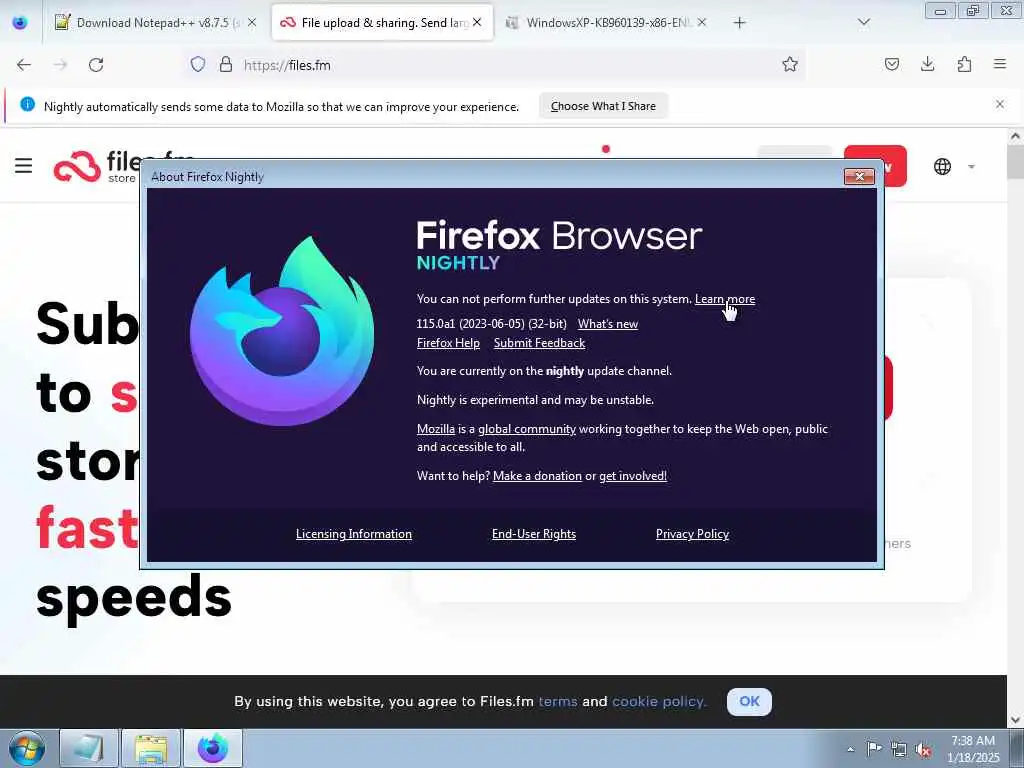The width and height of the screenshot is (1024, 768).
Task: Click the scrollbar down arrow
Action: [x=1015, y=720]
